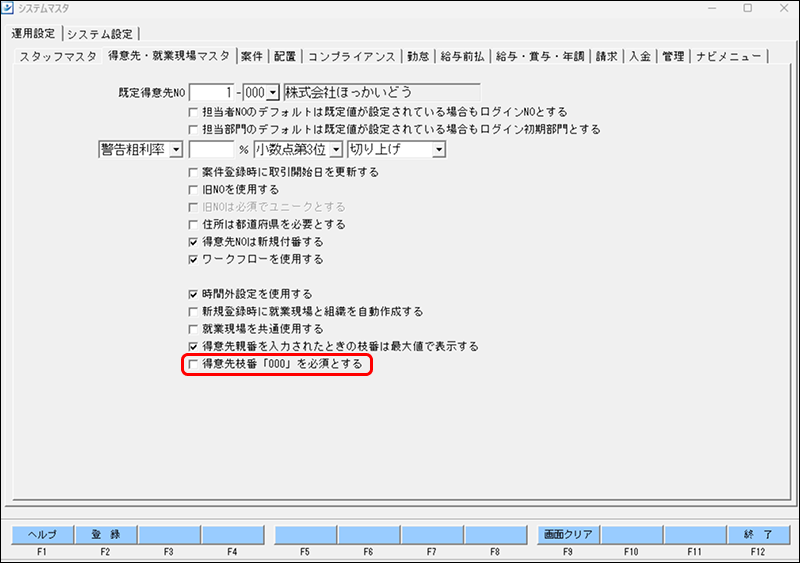
Task: Click the blank F3 function button
Action: (x=169, y=534)
